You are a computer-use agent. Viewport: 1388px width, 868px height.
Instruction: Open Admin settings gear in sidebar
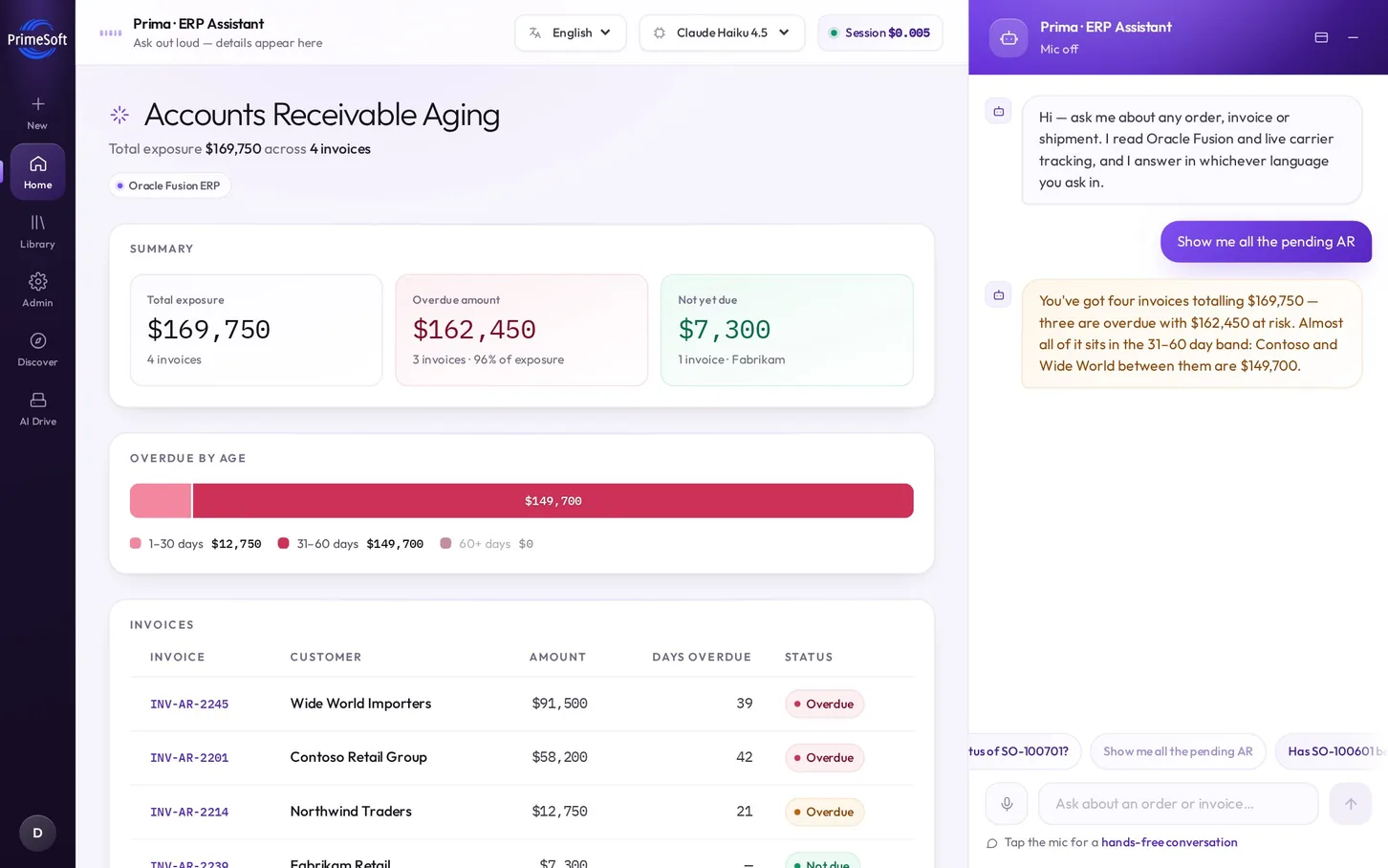[37, 291]
